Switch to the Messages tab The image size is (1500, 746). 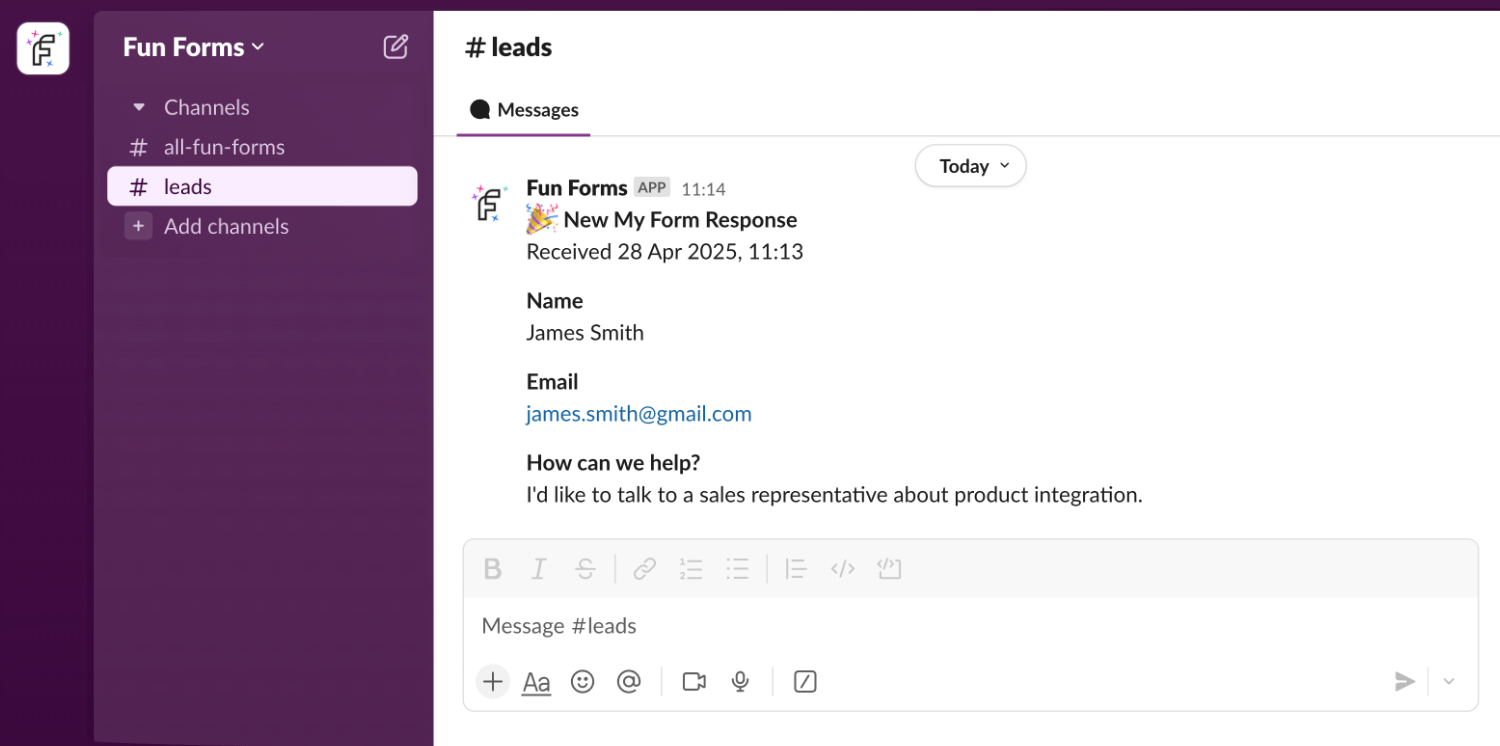click(524, 110)
